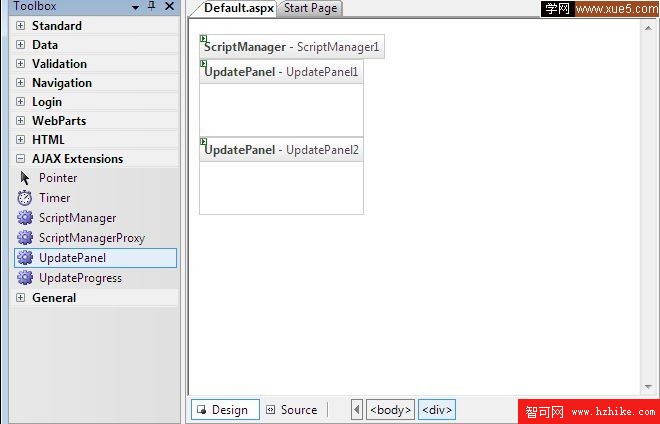This screenshot has height=424, width=660.
Task: Close the Toolbox panel
Action: coord(170,6)
